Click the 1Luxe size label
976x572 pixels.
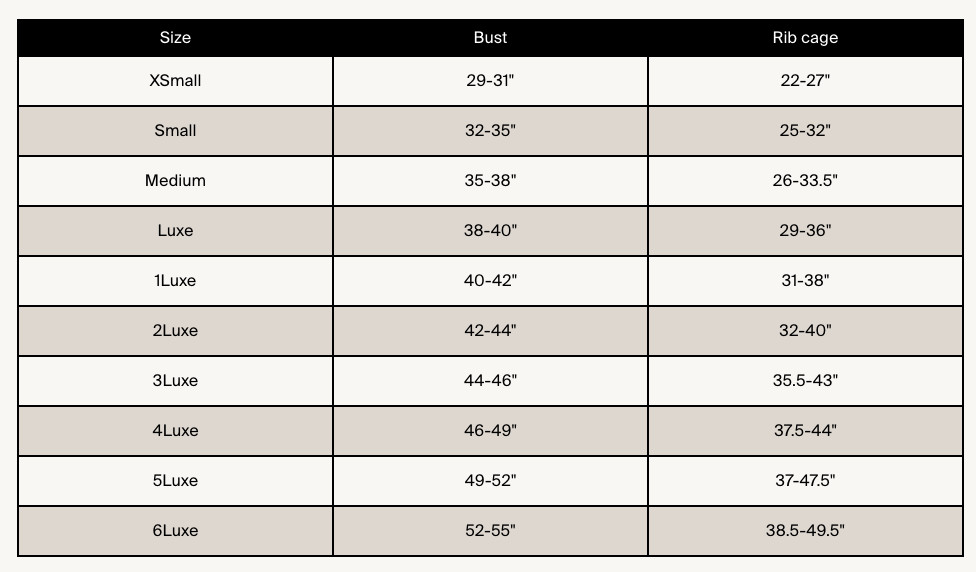pos(175,281)
